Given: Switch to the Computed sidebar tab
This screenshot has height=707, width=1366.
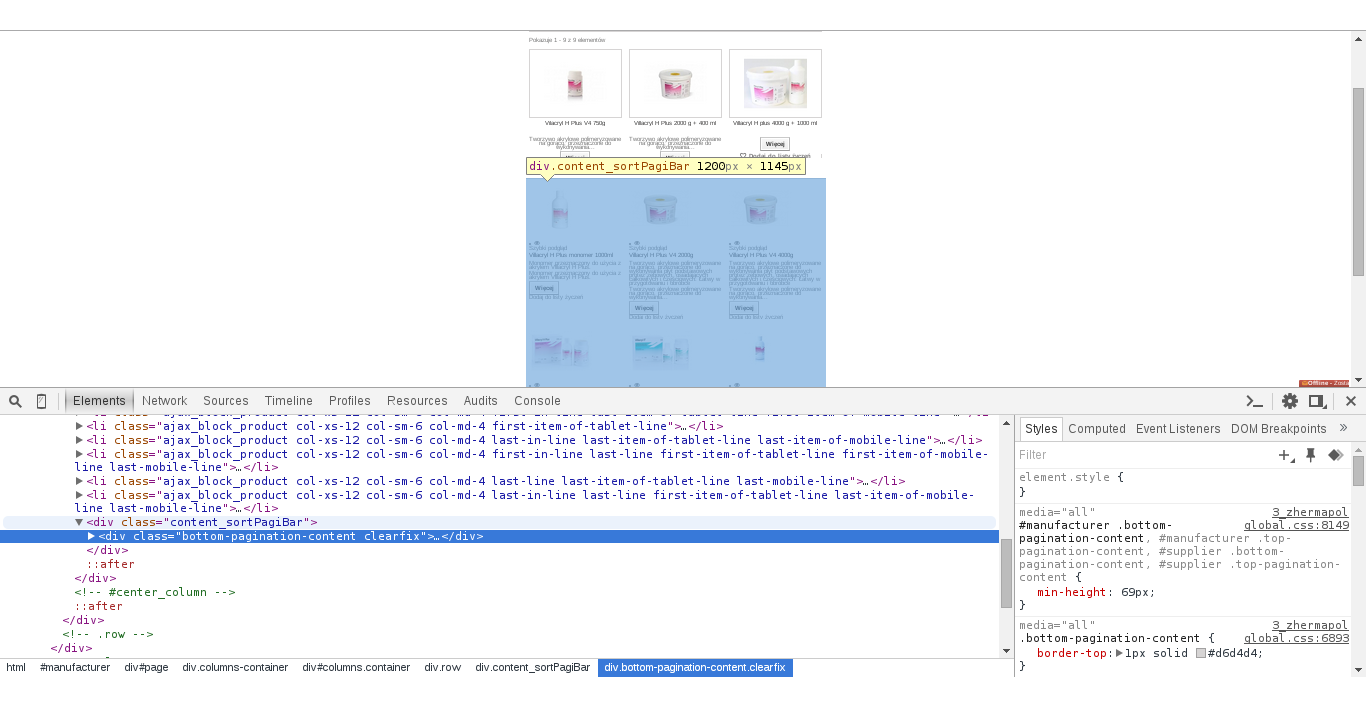Looking at the screenshot, I should tap(1097, 428).
